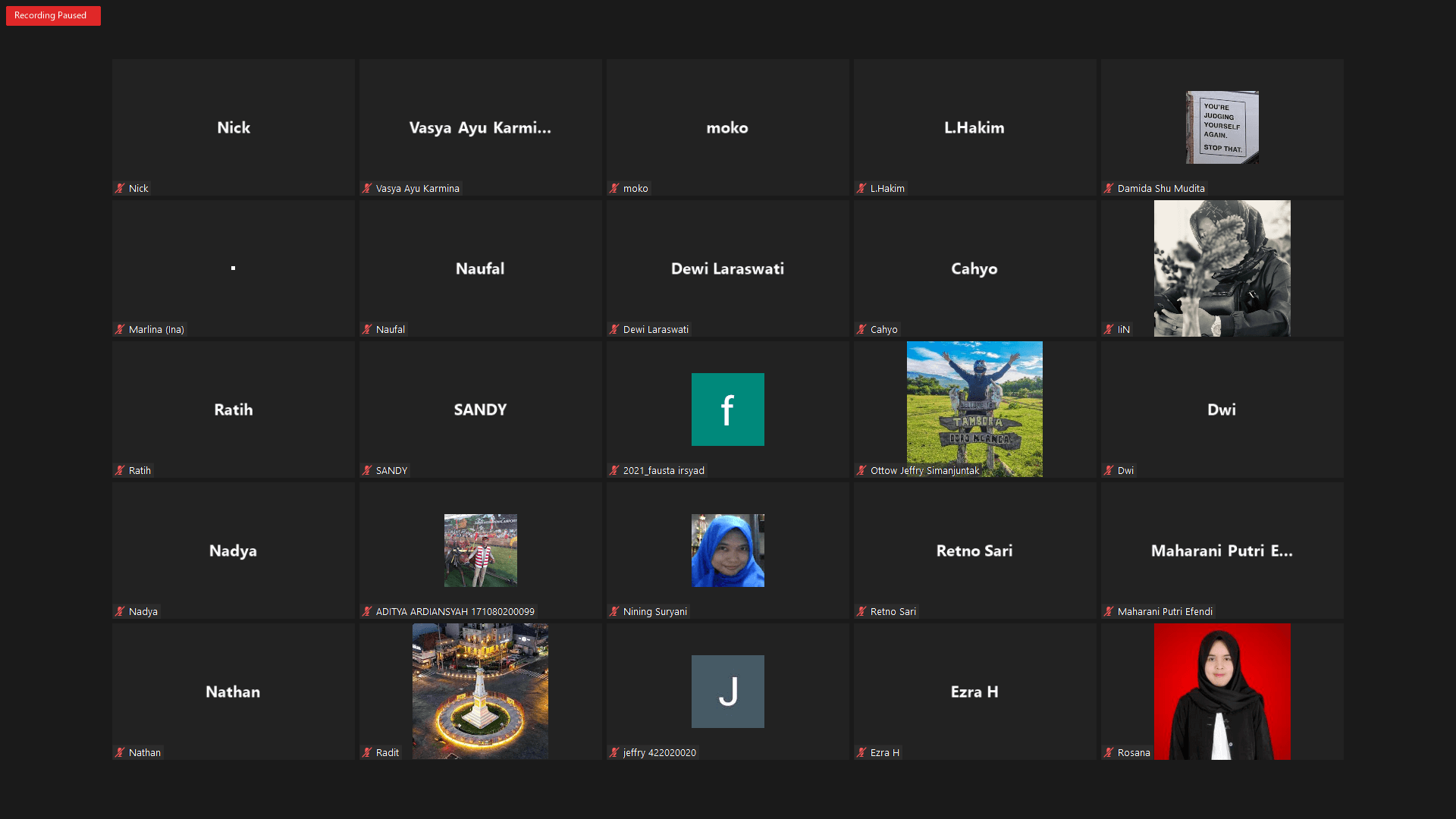The image size is (1456, 819).
Task: Click muted mic icon beside moko
Action: pos(614,189)
